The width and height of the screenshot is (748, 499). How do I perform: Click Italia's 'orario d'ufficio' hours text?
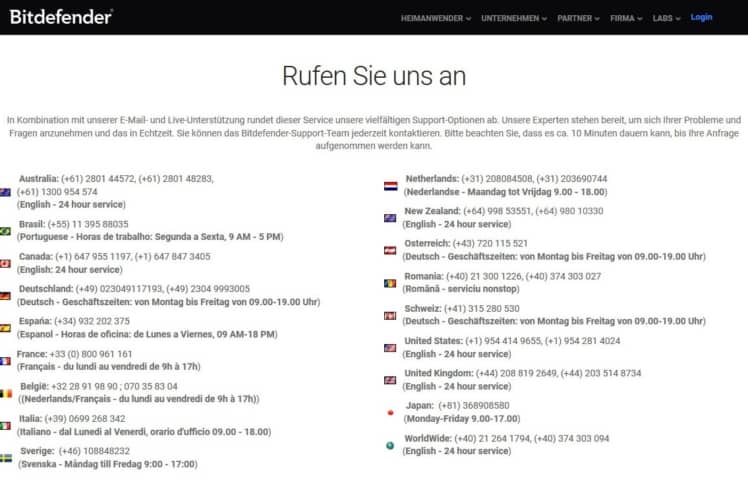pyautogui.click(x=144, y=432)
